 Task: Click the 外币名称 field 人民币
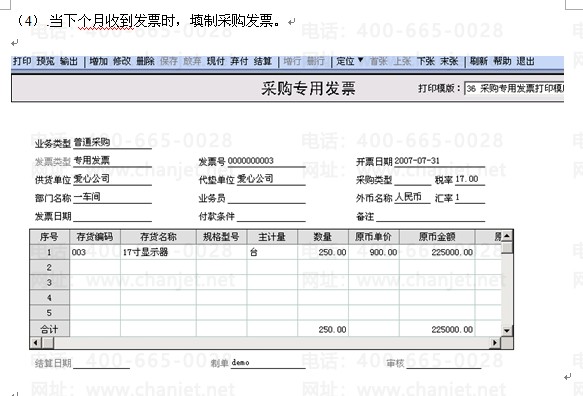tap(413, 197)
